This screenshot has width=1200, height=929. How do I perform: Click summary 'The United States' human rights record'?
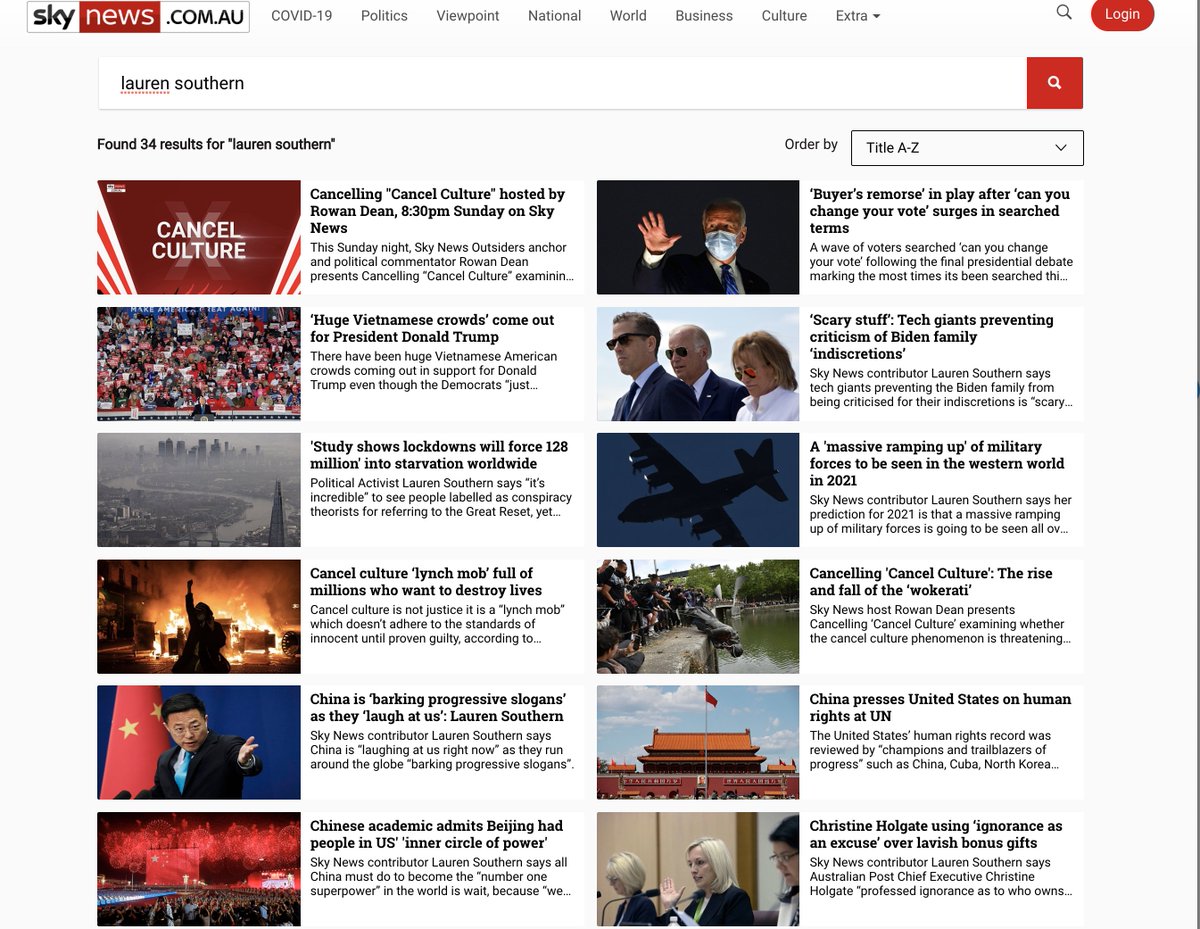coord(934,749)
